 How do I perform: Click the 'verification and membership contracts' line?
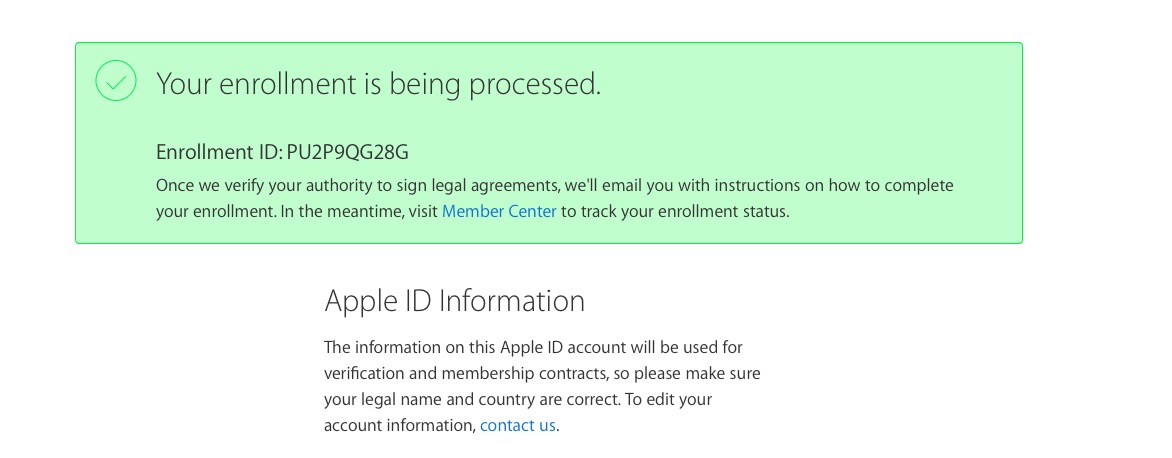[x=541, y=373]
